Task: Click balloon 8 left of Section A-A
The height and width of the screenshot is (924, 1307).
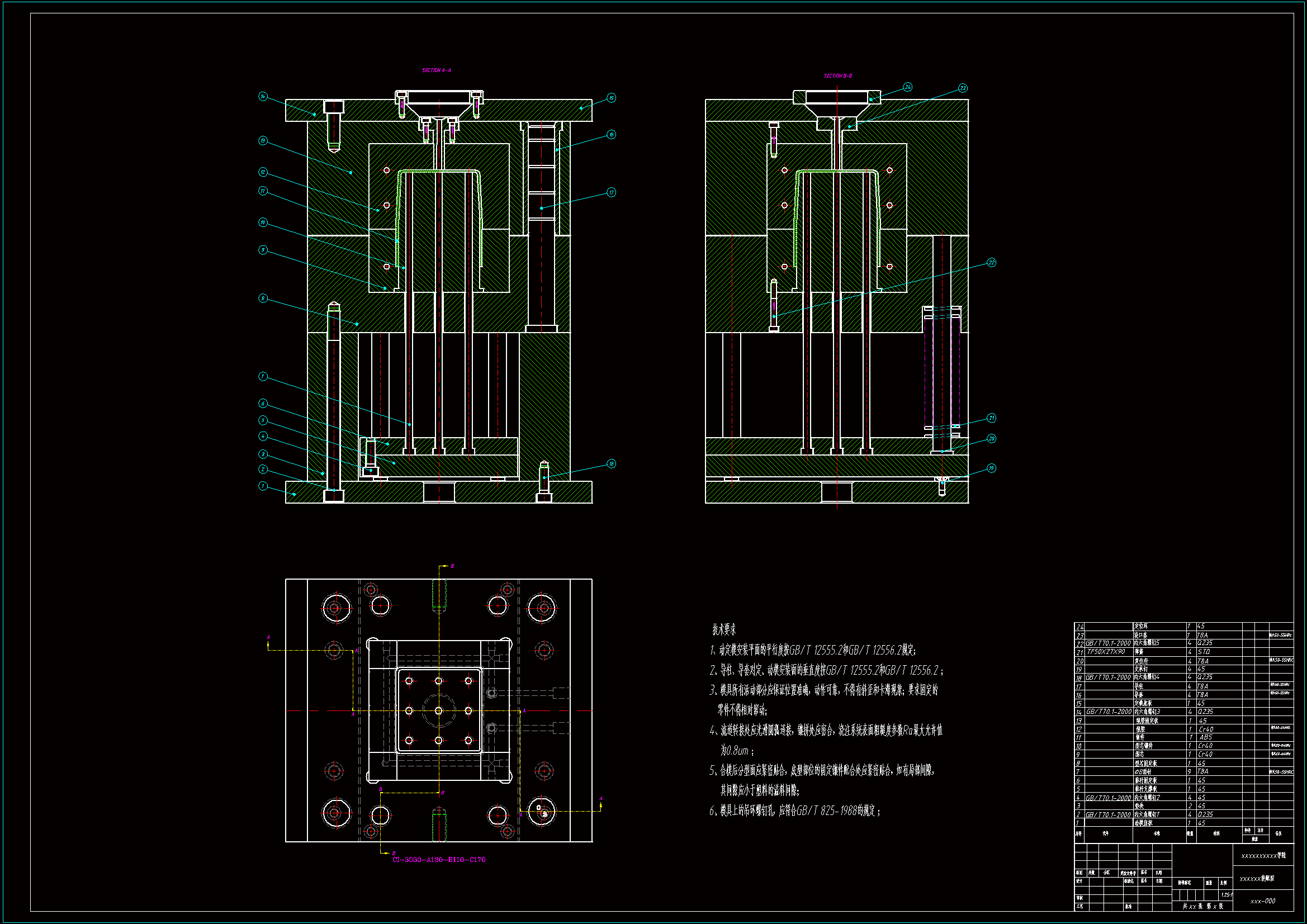Action: tap(262, 298)
